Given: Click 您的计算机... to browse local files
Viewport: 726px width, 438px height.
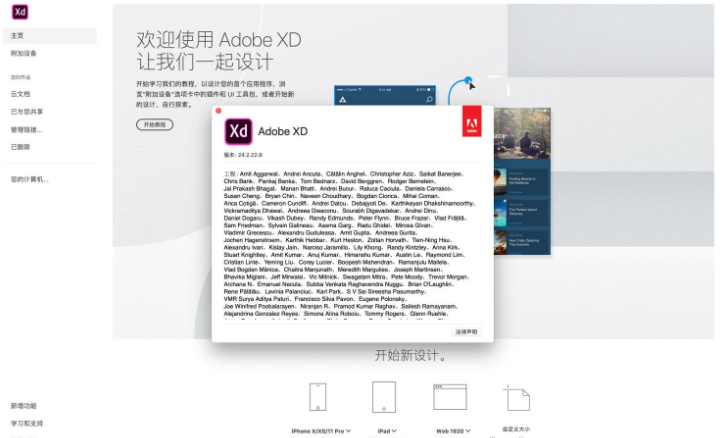Looking at the screenshot, I should 30,179.
